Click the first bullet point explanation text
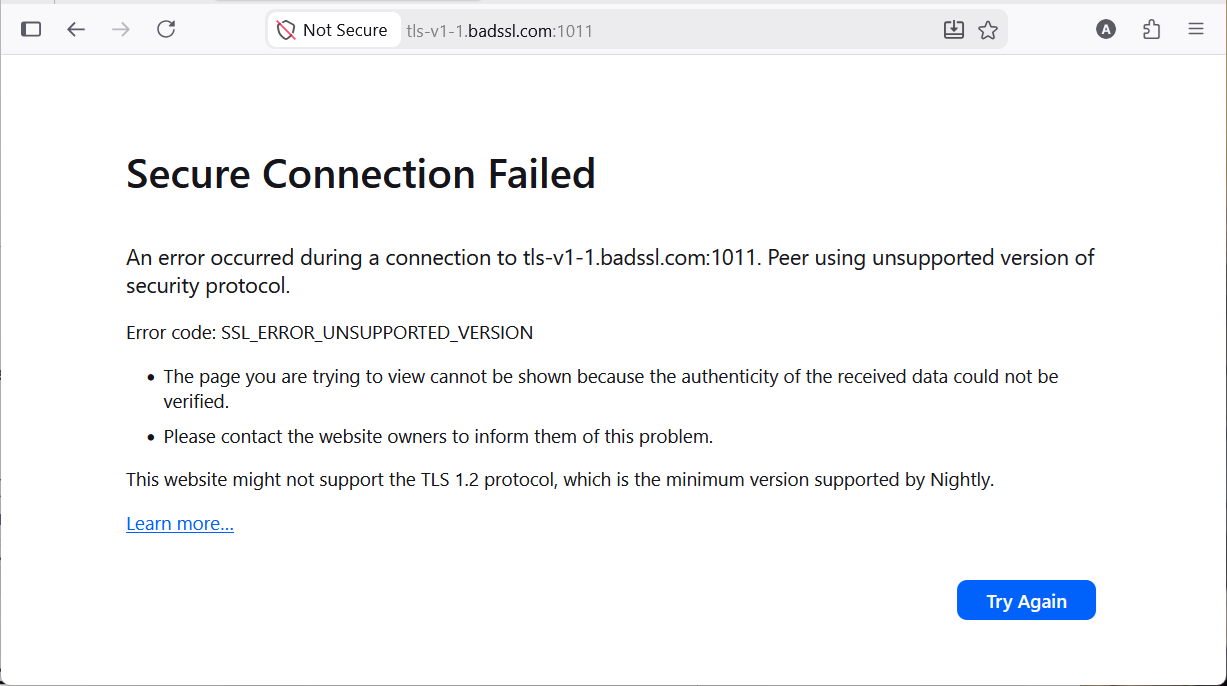The width and height of the screenshot is (1227, 686). pos(610,376)
